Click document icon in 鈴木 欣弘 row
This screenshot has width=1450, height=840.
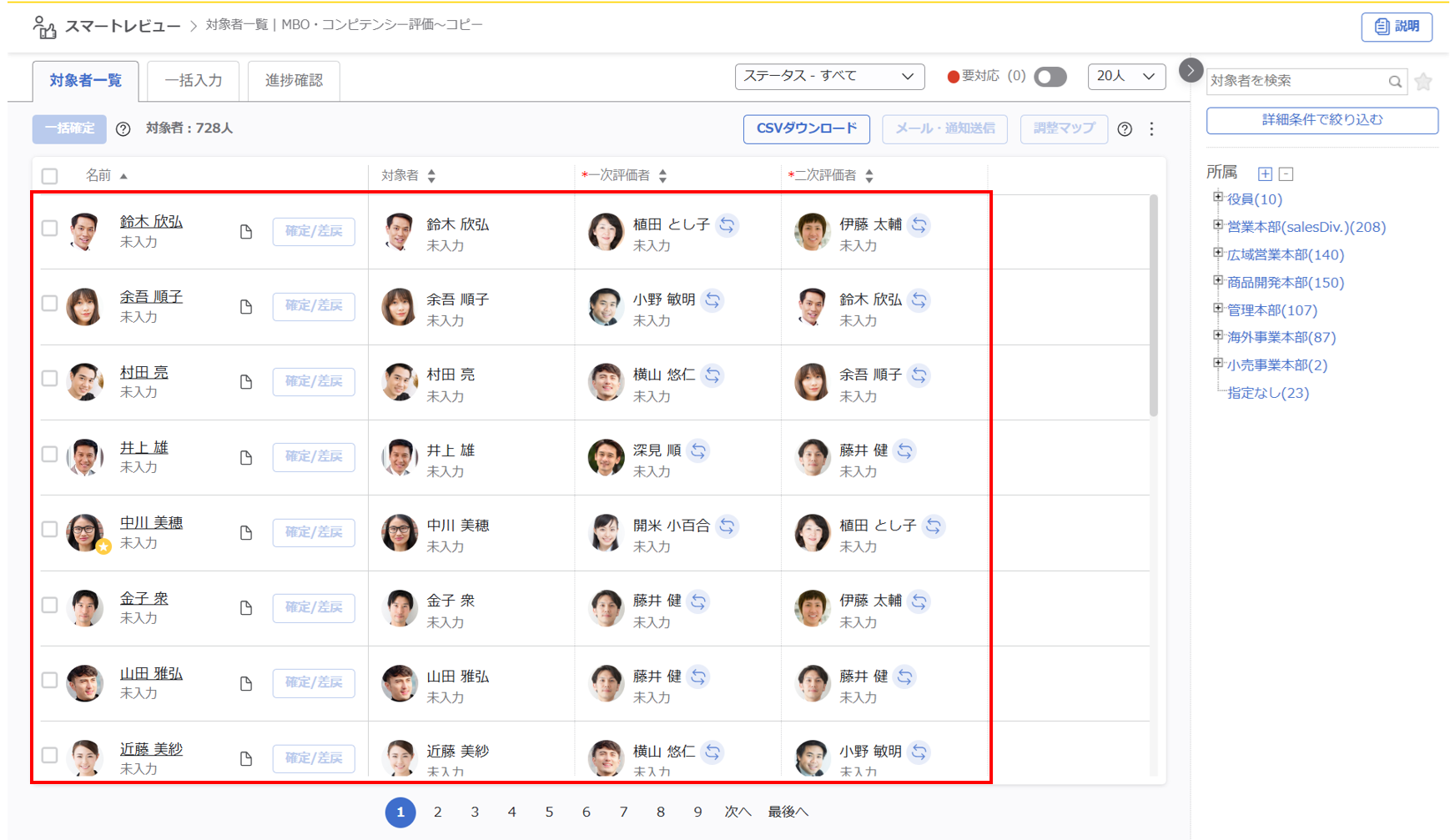(x=246, y=232)
